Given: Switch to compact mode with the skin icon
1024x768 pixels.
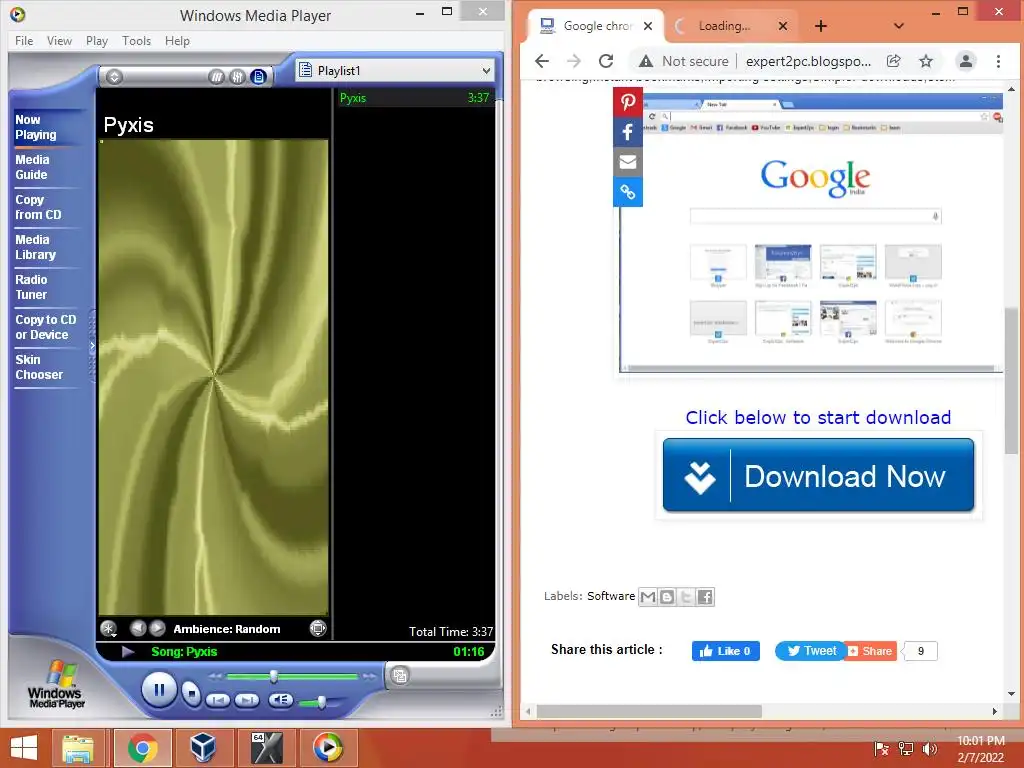Looking at the screenshot, I should click(400, 675).
